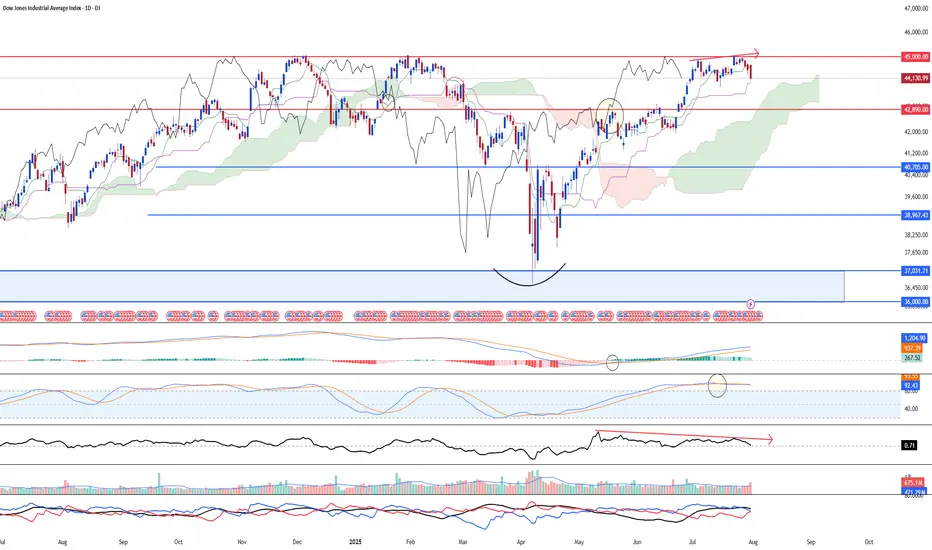Image resolution: width=932 pixels, height=550 pixels.
Task: Click the 1,204.90 MACD value label
Action: click(x=914, y=338)
